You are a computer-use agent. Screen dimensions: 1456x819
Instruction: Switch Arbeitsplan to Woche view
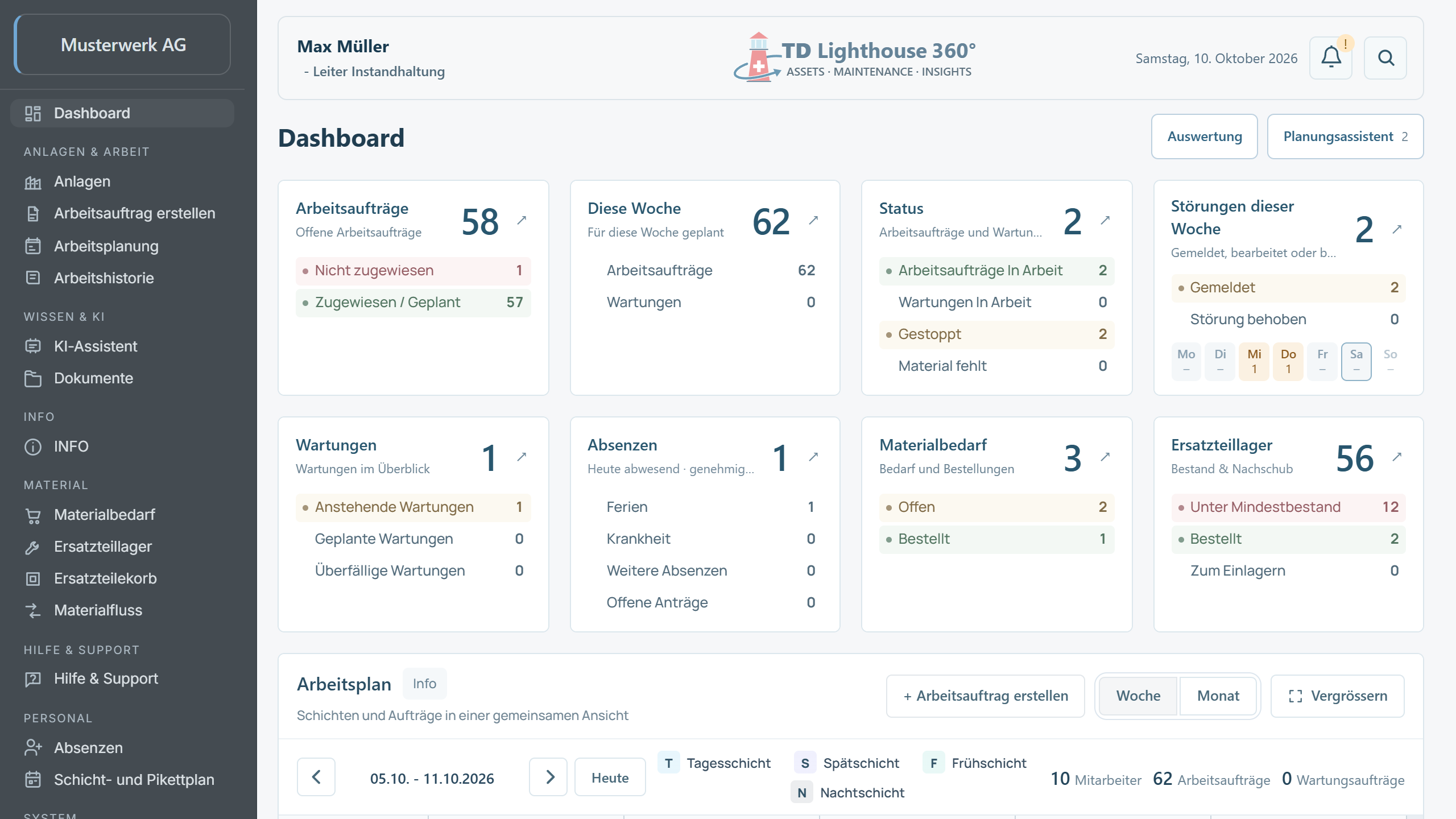[1138, 696]
